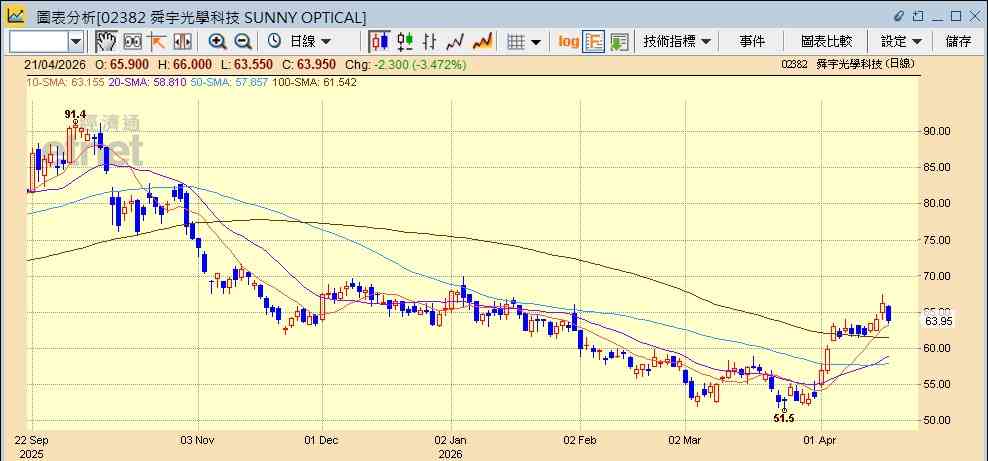Click the 10-SMA legend label
988x461 pixels.
coord(64,83)
